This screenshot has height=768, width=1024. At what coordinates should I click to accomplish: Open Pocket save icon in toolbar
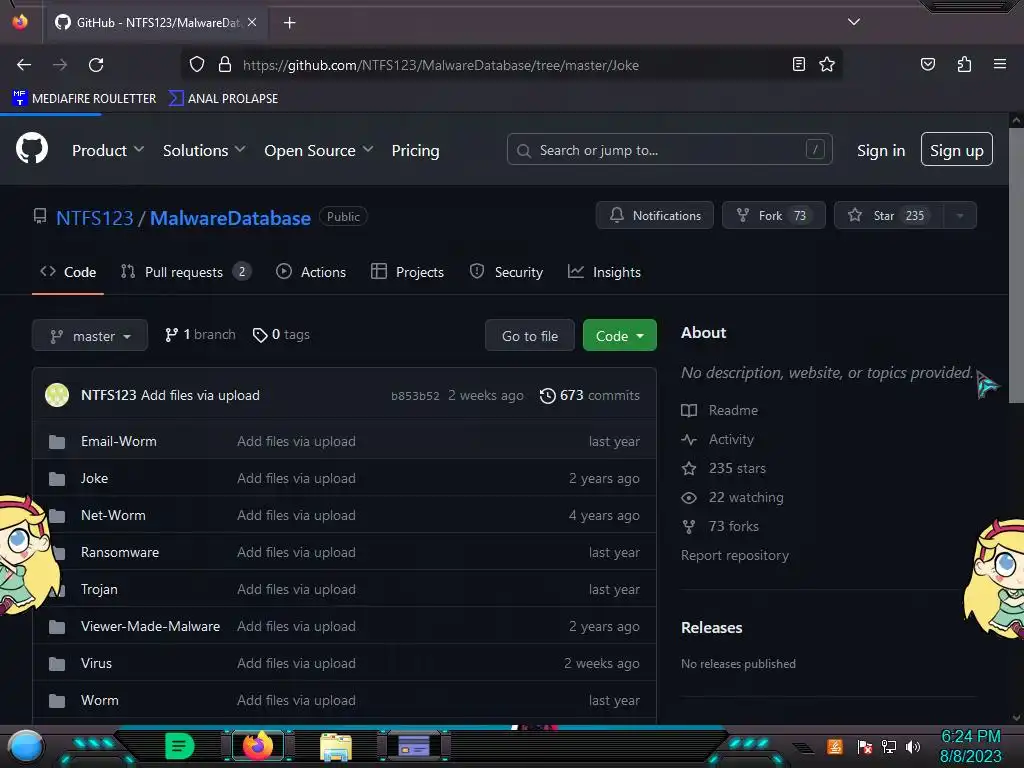(x=927, y=64)
